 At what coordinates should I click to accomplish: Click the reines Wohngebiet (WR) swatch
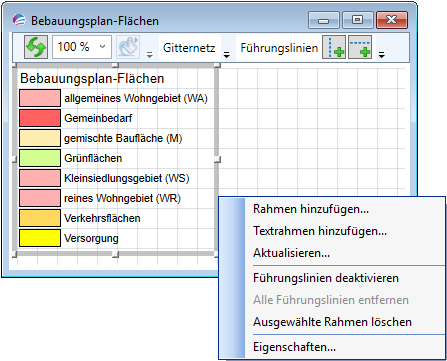(40, 198)
